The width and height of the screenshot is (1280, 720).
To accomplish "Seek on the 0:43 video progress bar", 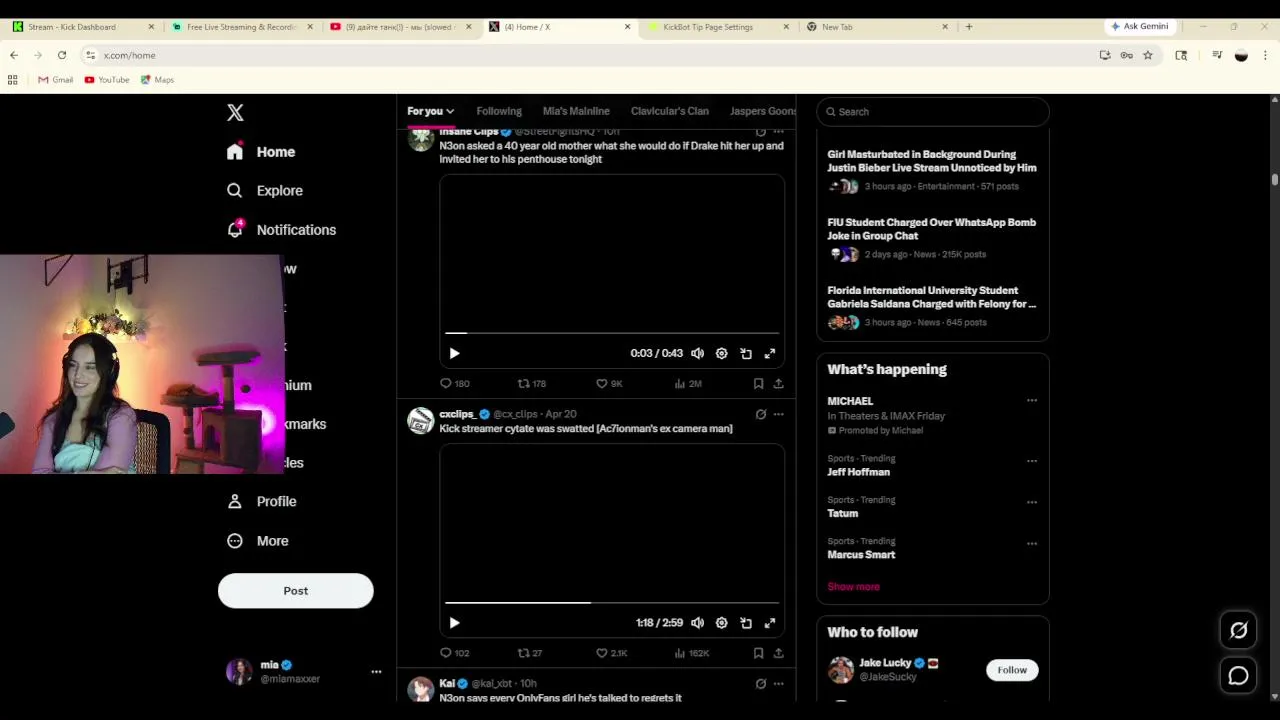I will [x=612, y=333].
